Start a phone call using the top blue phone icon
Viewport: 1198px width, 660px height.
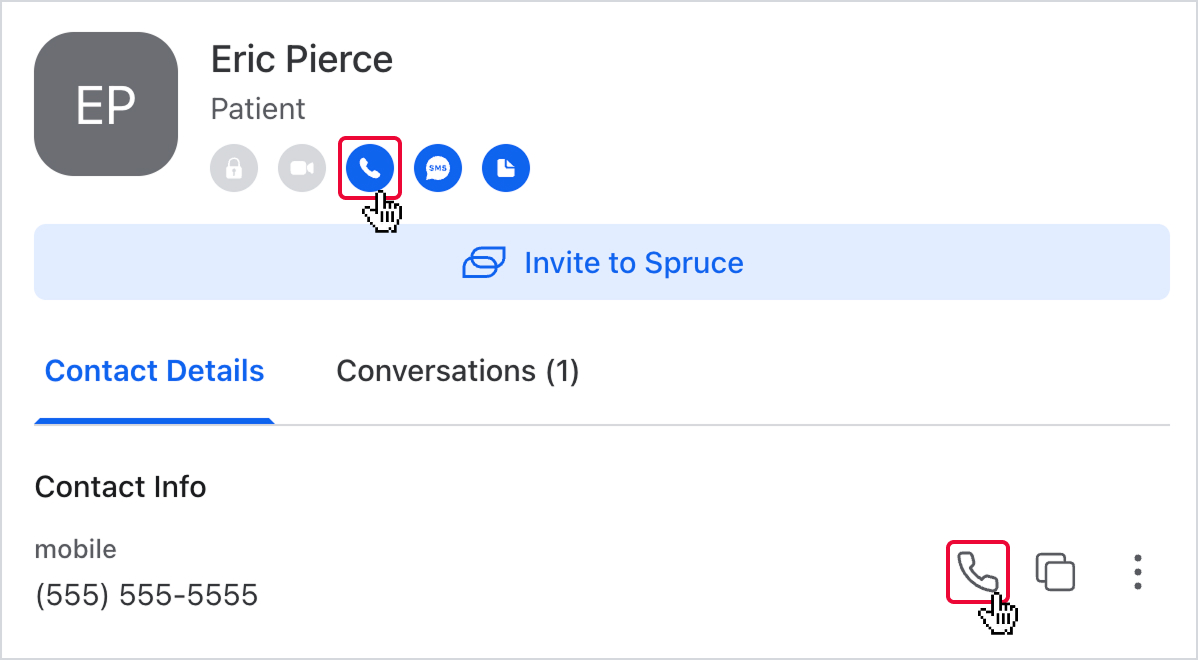click(370, 168)
